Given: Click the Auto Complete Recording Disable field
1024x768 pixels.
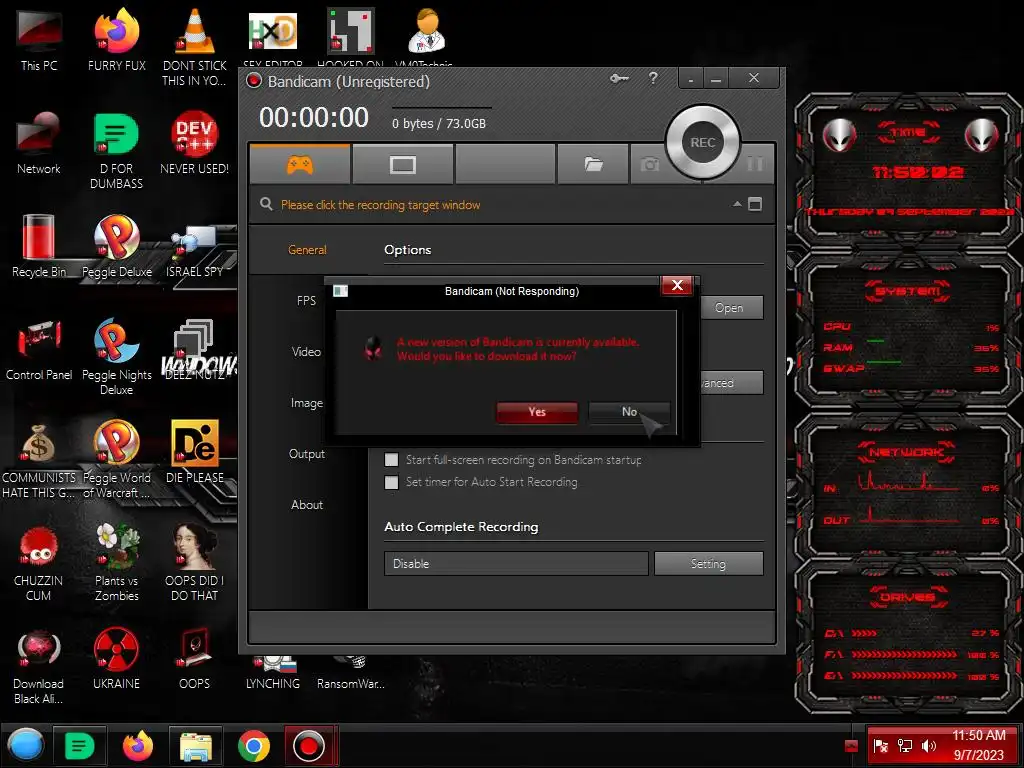Looking at the screenshot, I should (x=516, y=564).
